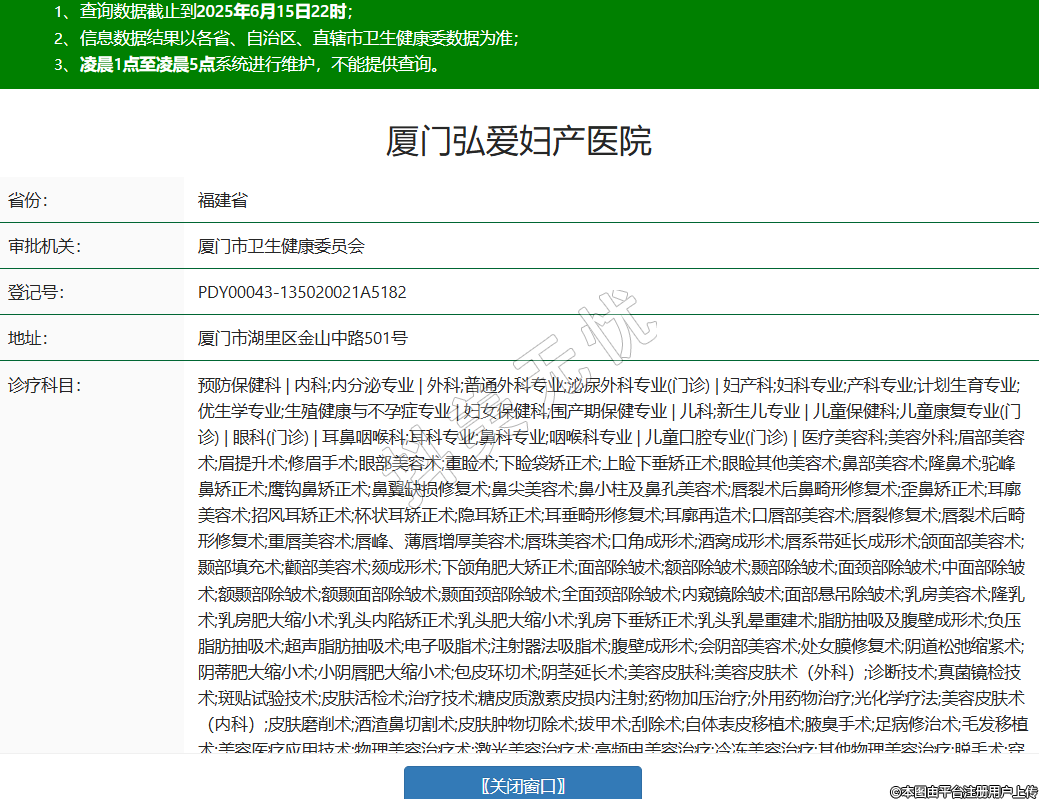This screenshot has height=799, width=1039.
Task: Select the 地址 field label
Action: click(29, 338)
